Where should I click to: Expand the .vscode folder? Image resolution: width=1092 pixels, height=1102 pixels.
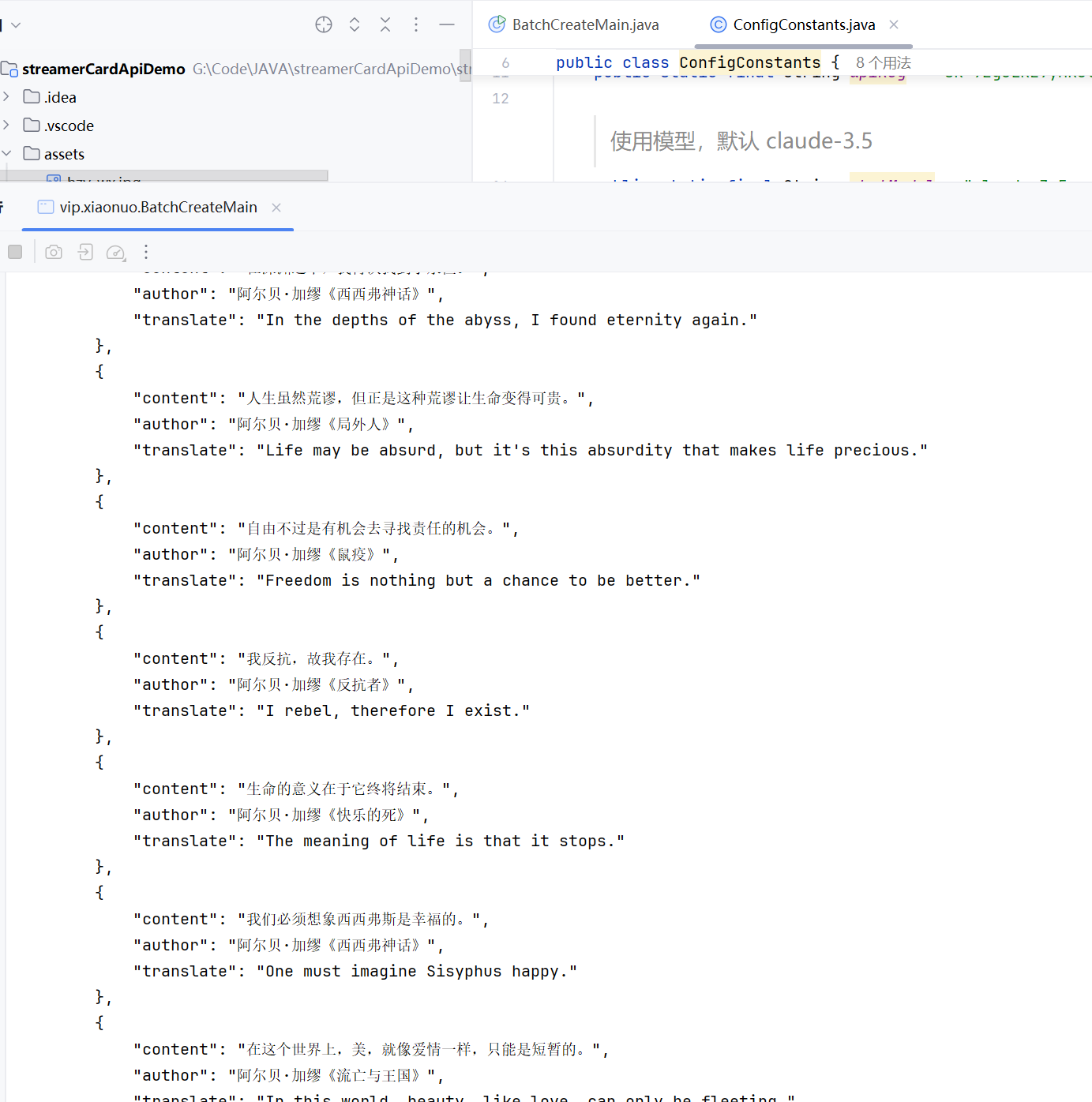[7, 126]
